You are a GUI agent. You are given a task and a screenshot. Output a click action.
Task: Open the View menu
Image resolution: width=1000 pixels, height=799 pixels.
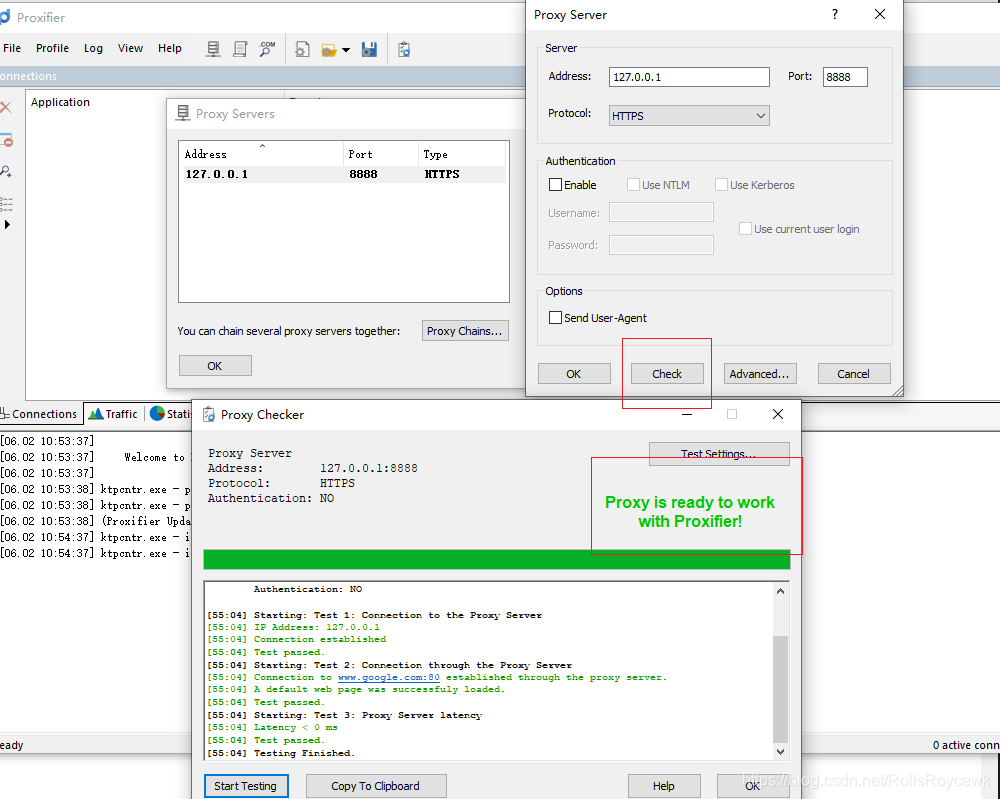tap(130, 48)
